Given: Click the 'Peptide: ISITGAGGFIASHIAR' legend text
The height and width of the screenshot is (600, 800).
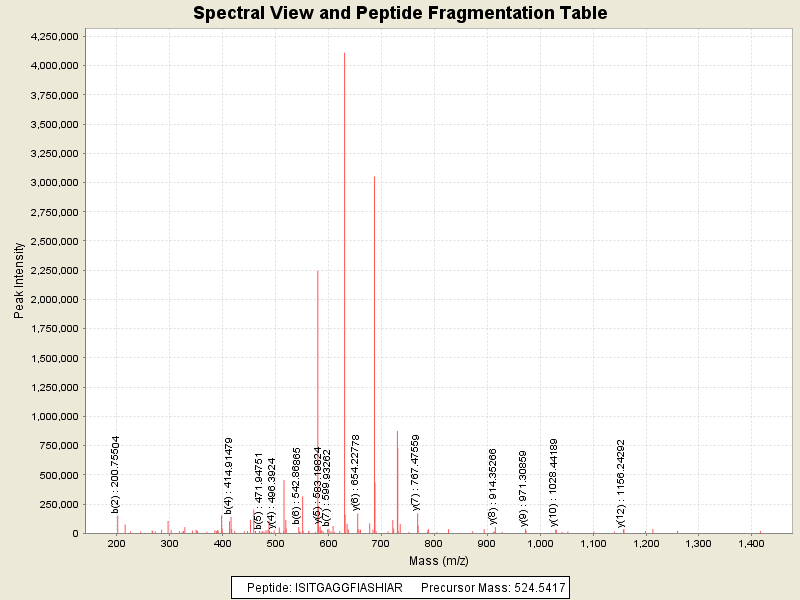Looking at the screenshot, I should (325, 588).
